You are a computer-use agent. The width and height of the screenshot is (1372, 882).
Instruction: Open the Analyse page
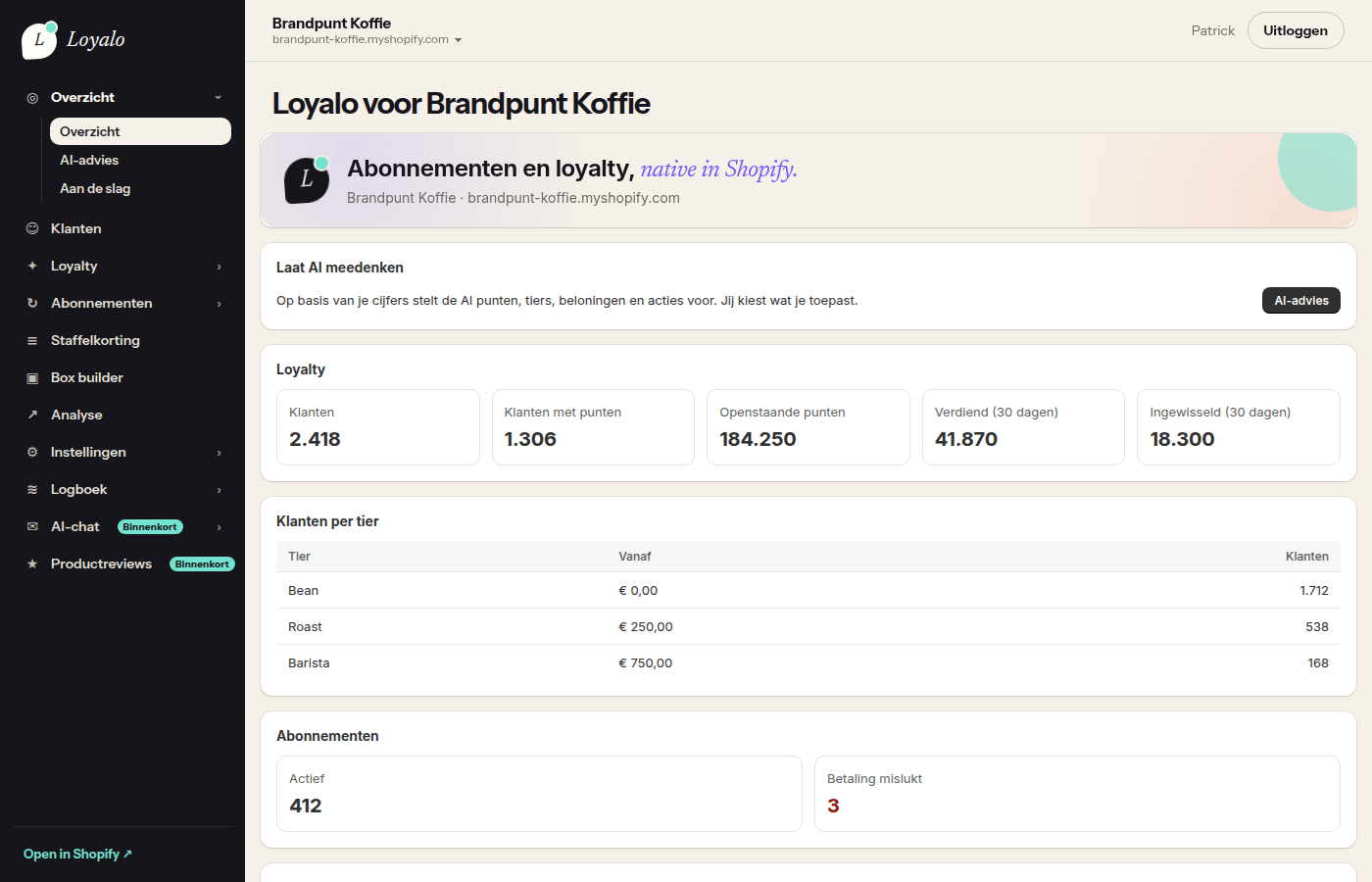122,415
